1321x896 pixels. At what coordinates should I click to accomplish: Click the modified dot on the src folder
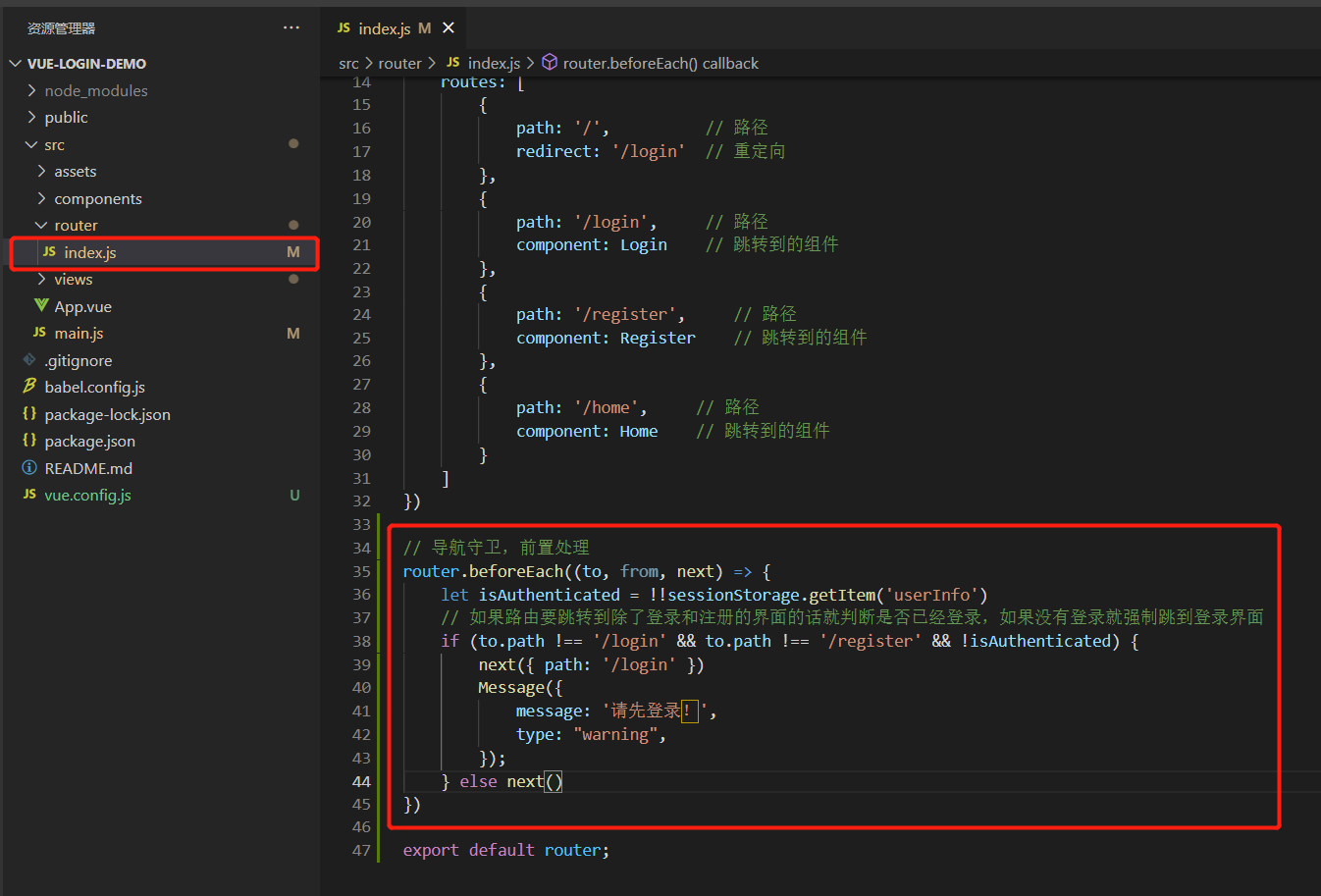click(293, 143)
